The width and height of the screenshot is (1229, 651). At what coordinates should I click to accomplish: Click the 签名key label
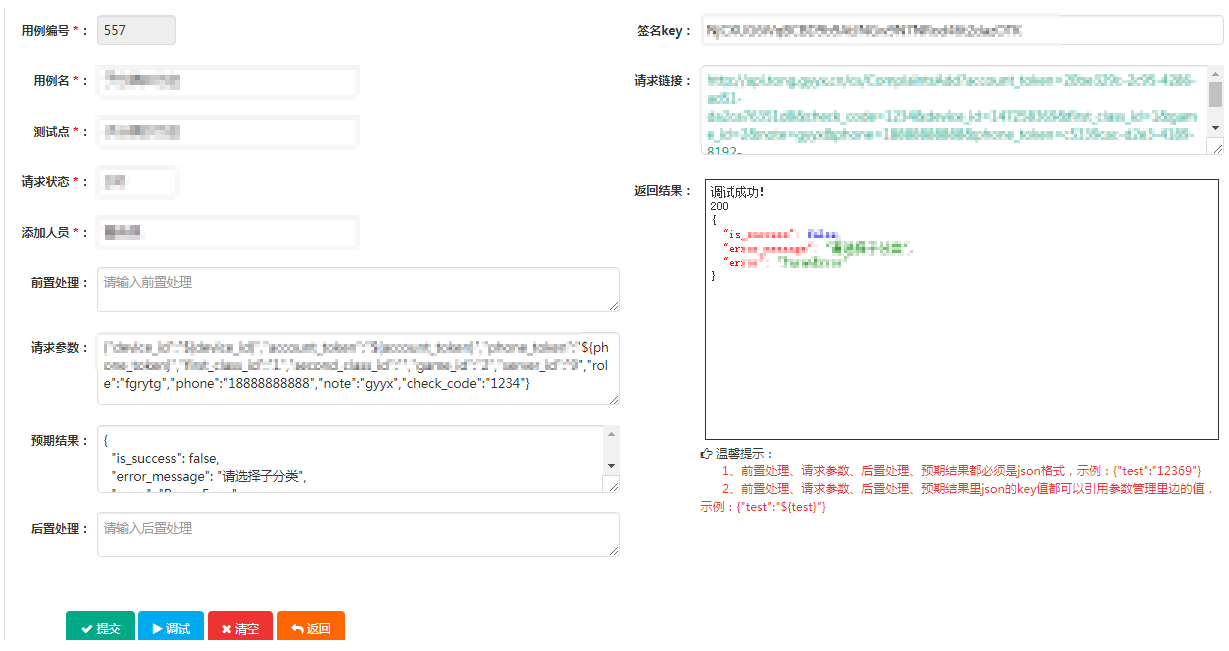click(665, 31)
